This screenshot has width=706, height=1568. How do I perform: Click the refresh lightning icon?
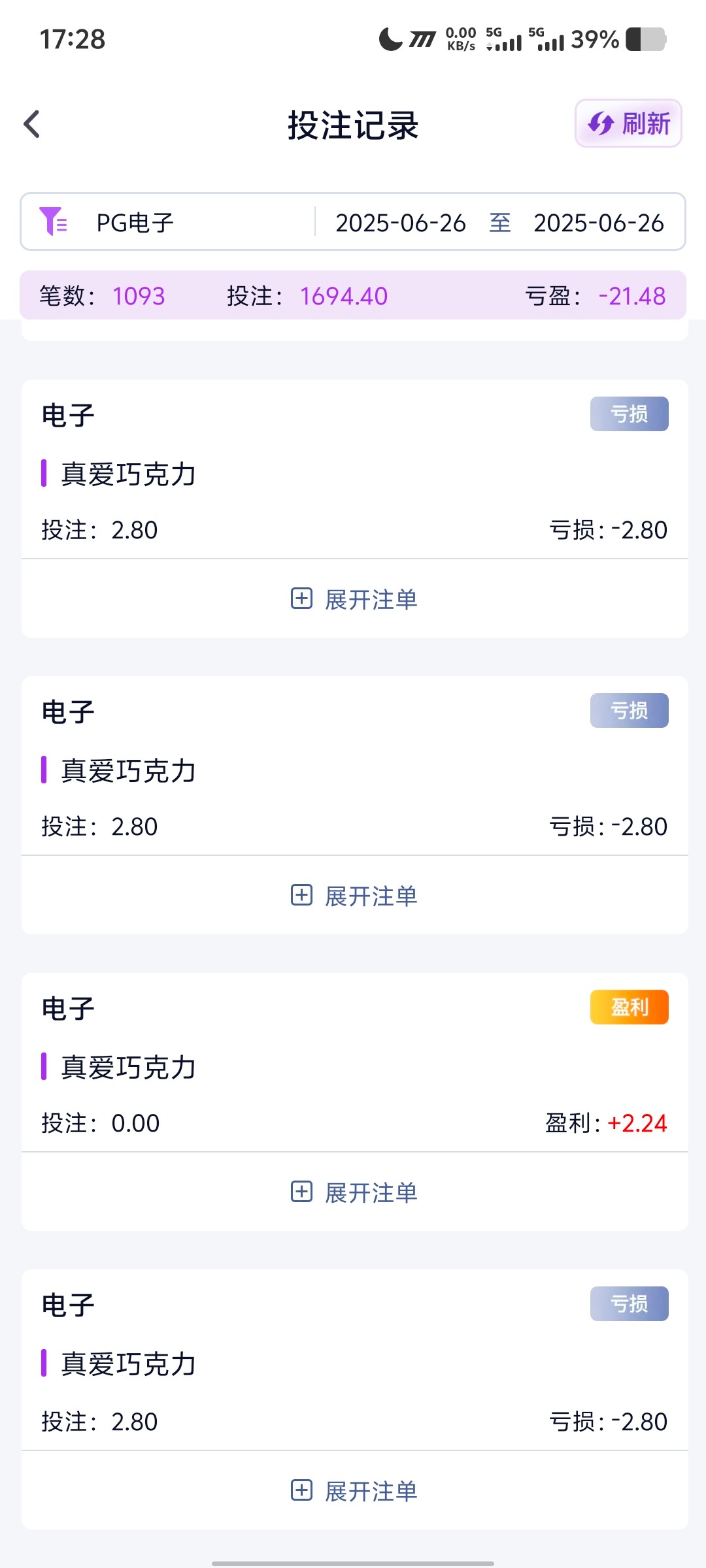pos(600,123)
